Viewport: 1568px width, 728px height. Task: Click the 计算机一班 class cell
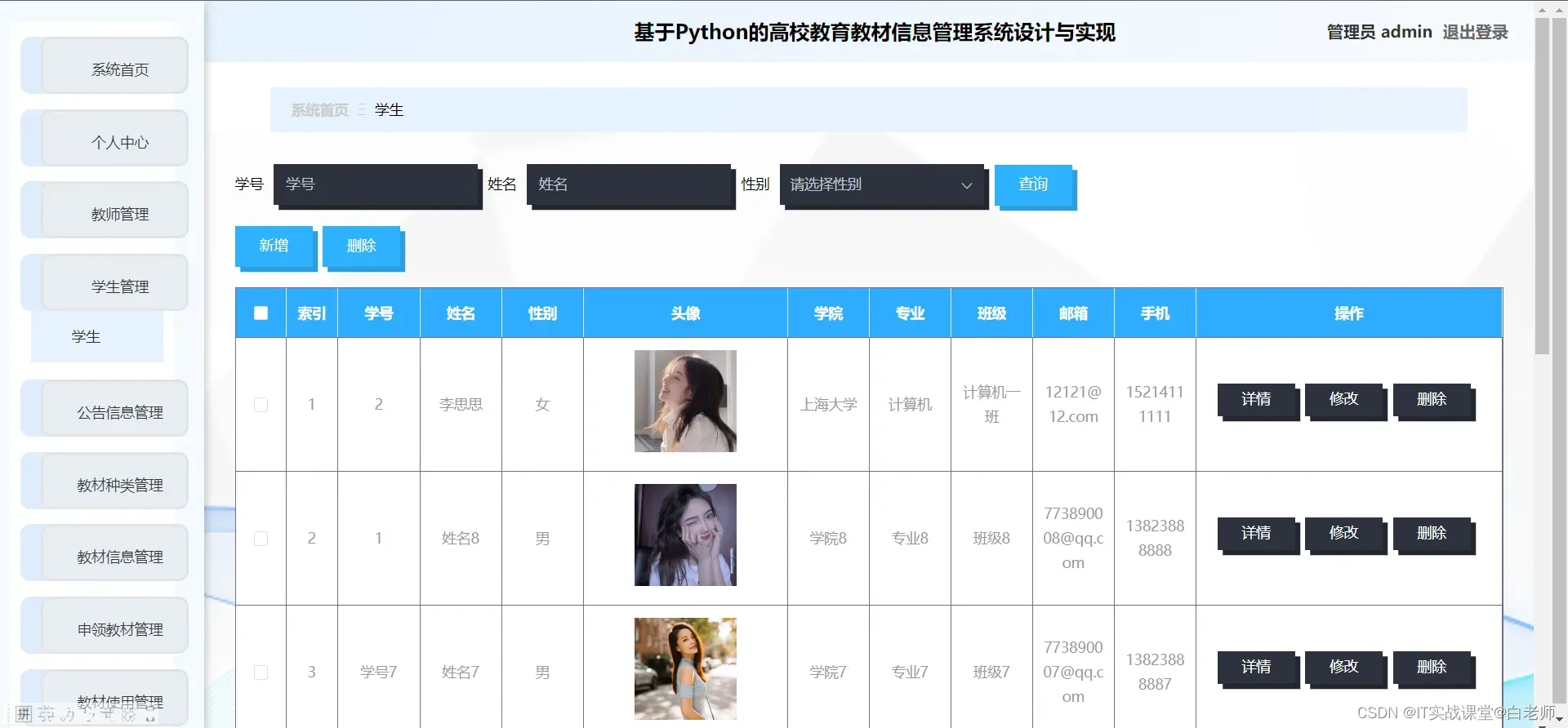[991, 405]
